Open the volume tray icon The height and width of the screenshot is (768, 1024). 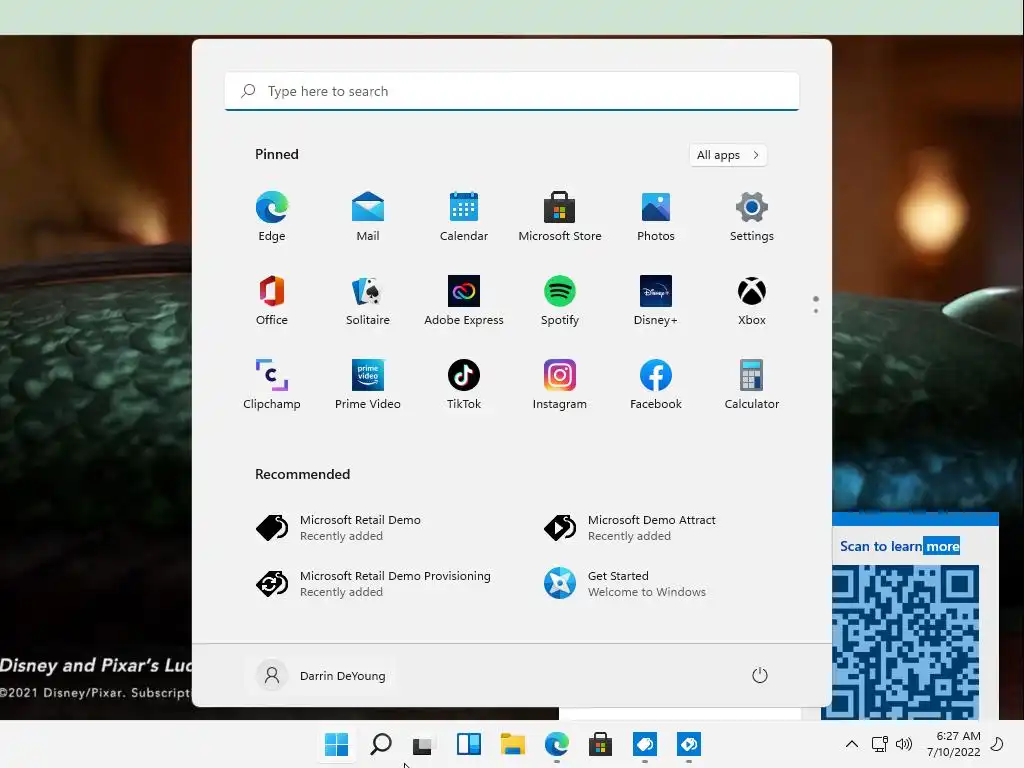[904, 744]
